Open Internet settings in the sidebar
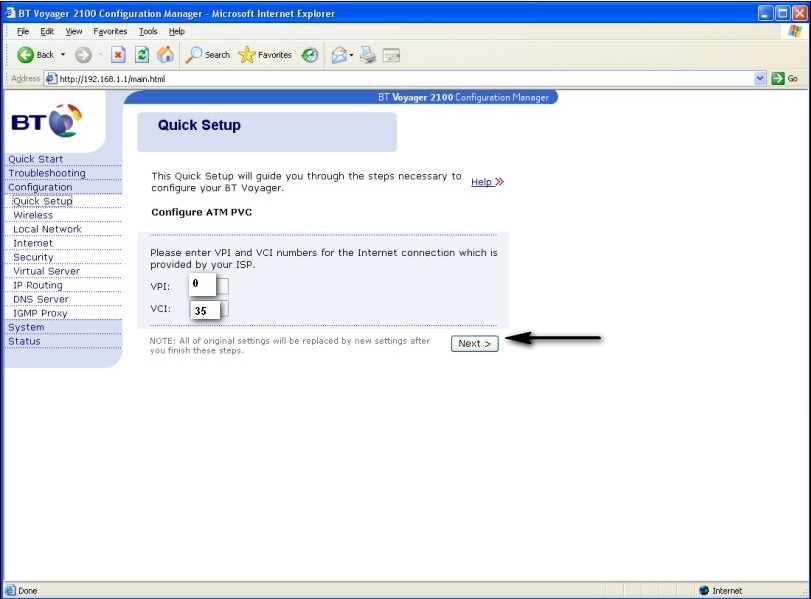 [x=33, y=243]
